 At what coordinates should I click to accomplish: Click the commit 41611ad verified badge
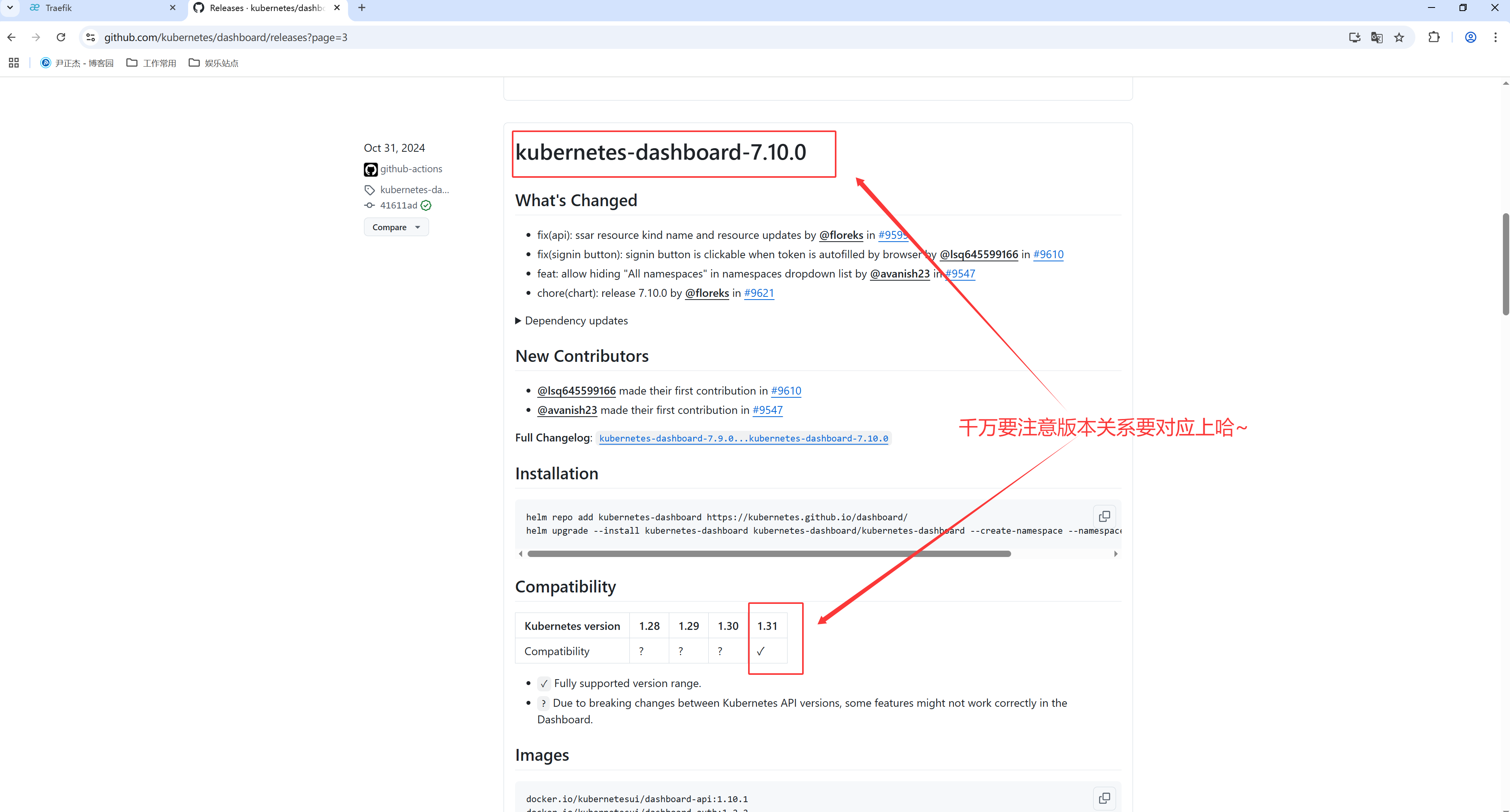[426, 205]
